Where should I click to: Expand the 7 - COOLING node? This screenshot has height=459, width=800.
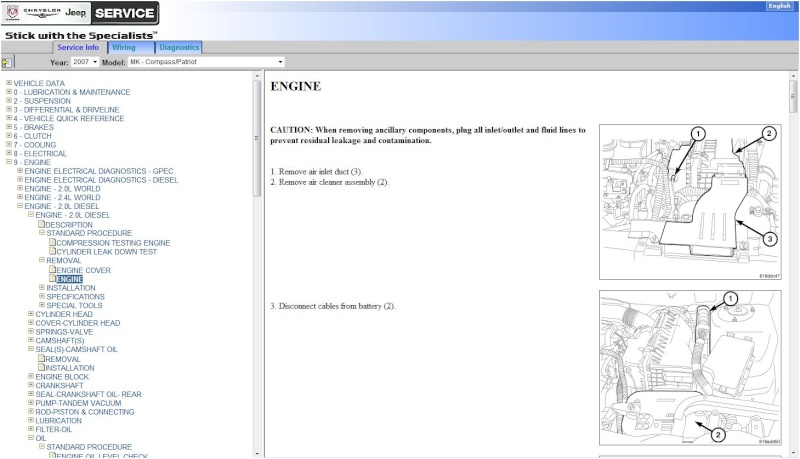pyautogui.click(x=9, y=144)
